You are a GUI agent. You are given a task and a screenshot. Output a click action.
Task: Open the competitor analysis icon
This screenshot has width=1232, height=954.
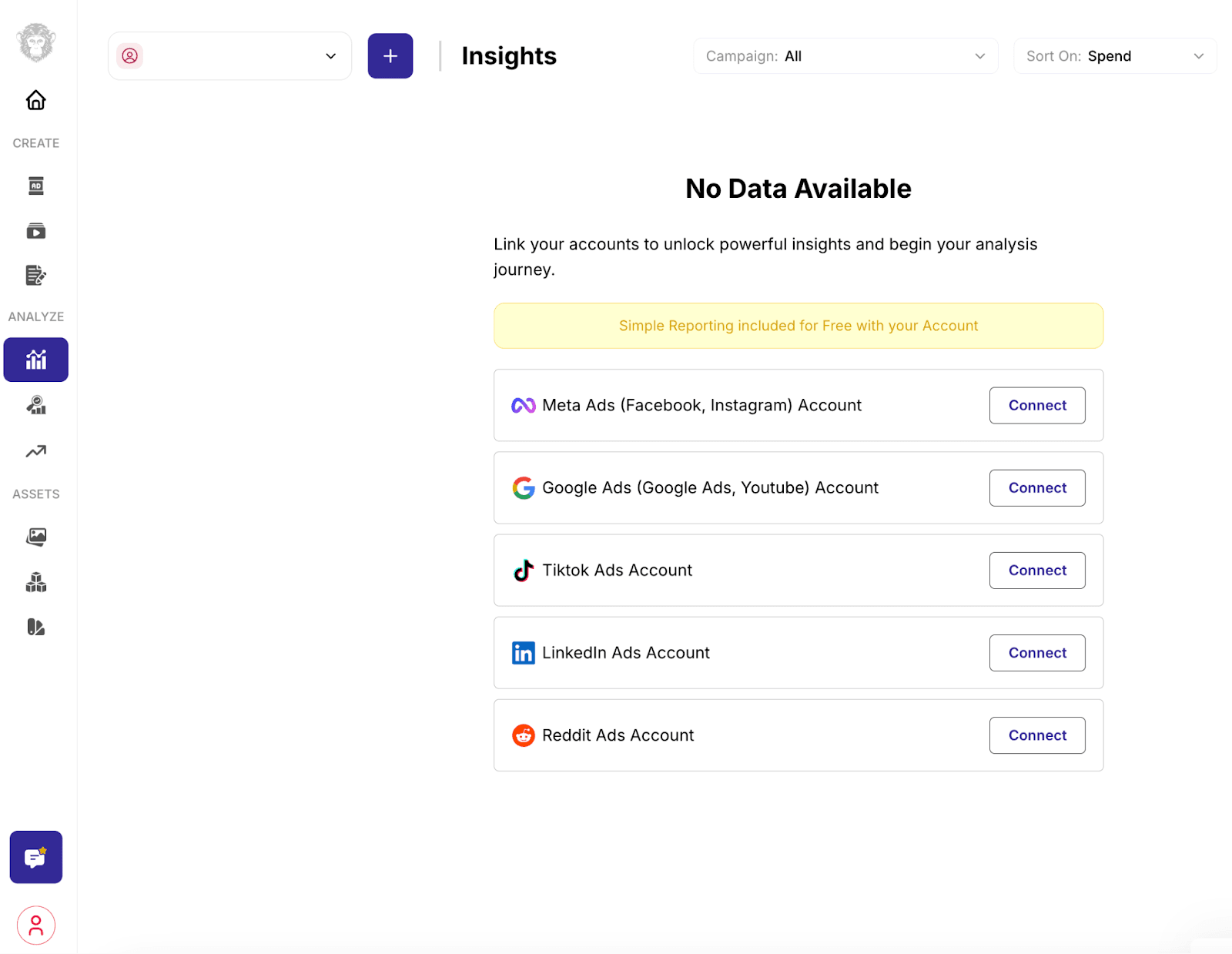point(35,406)
